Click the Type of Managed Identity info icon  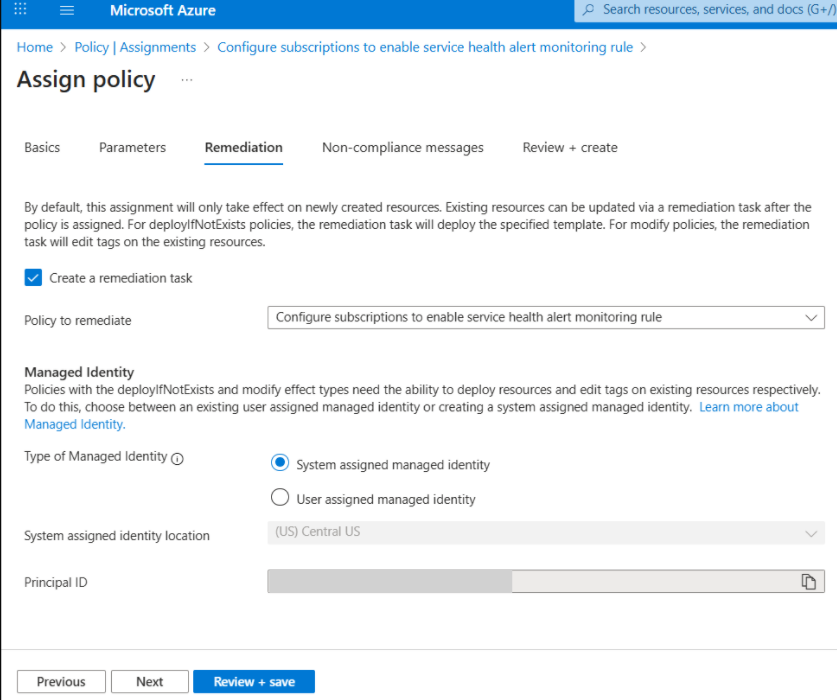tap(178, 458)
